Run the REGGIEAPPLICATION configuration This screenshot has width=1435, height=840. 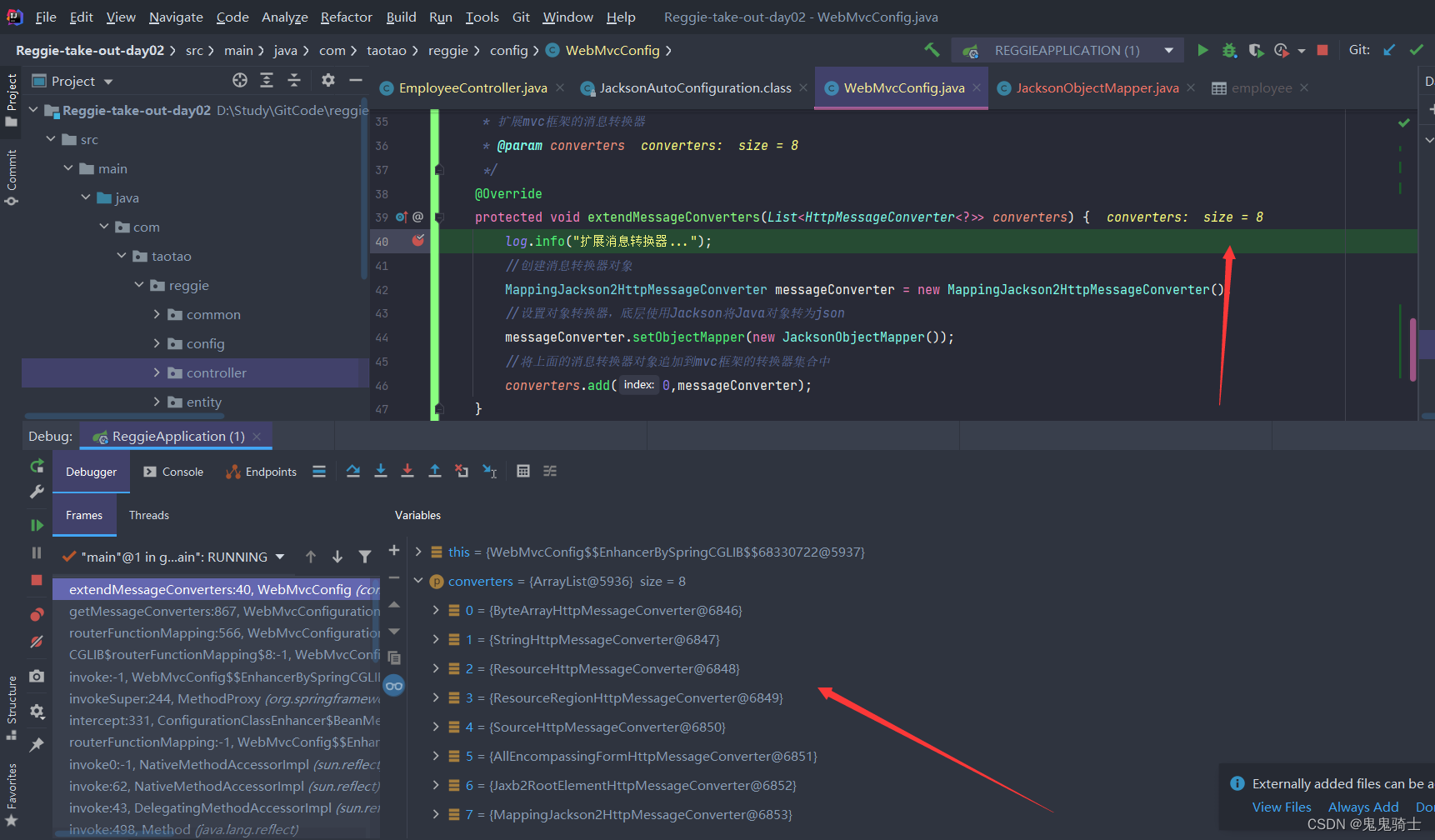pos(1202,50)
